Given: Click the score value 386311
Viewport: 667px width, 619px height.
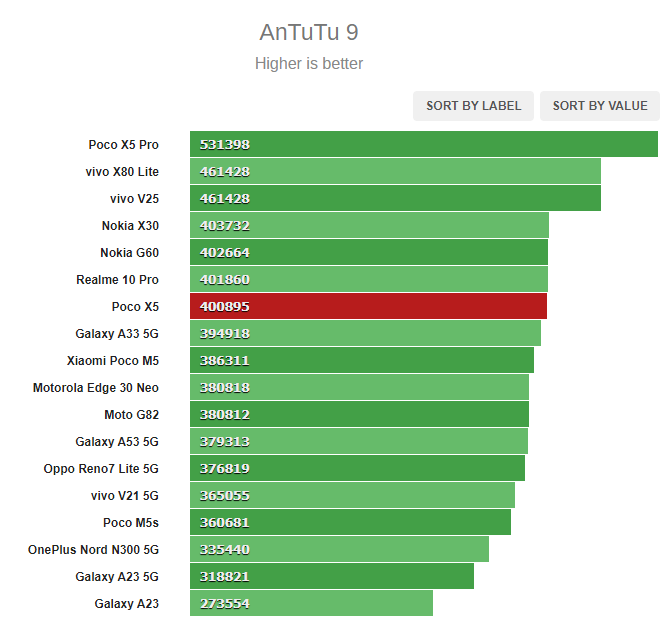Looking at the screenshot, I should click(x=225, y=361).
